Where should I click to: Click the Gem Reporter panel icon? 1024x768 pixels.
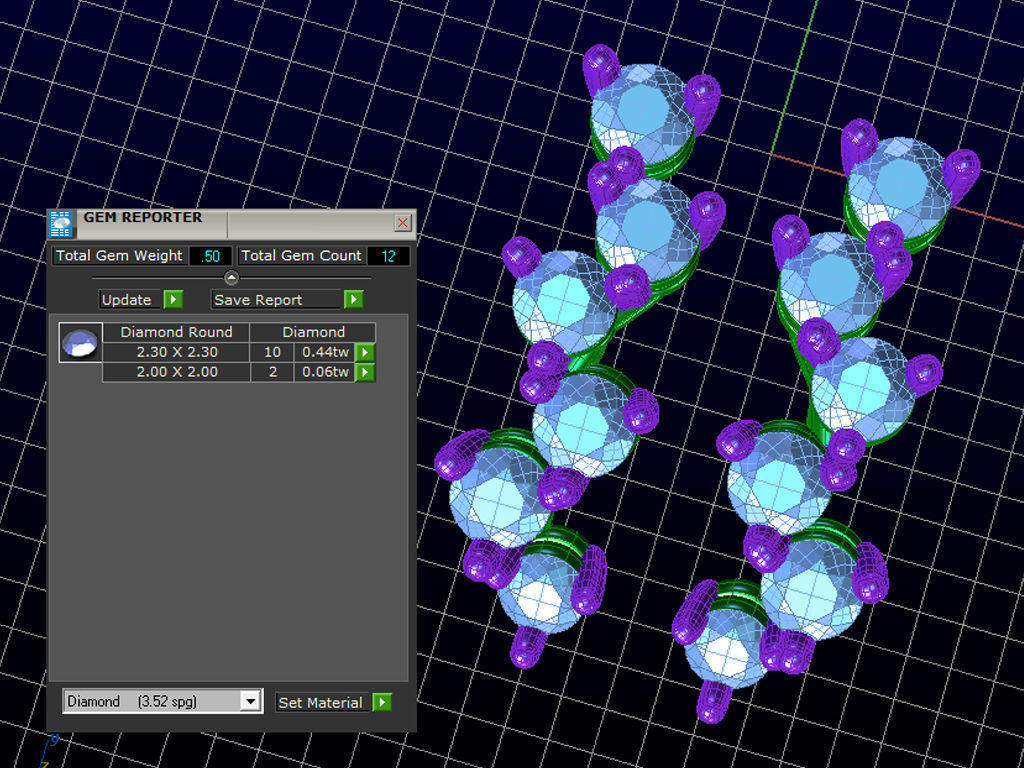coord(61,224)
